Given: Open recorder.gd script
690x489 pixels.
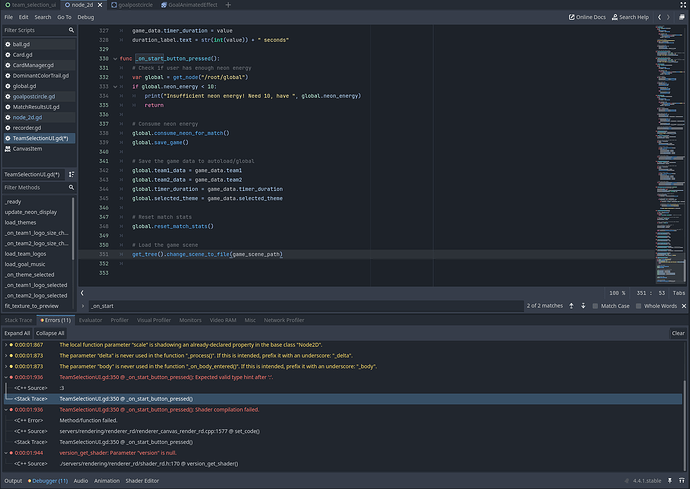Looking at the screenshot, I should pos(39,128).
